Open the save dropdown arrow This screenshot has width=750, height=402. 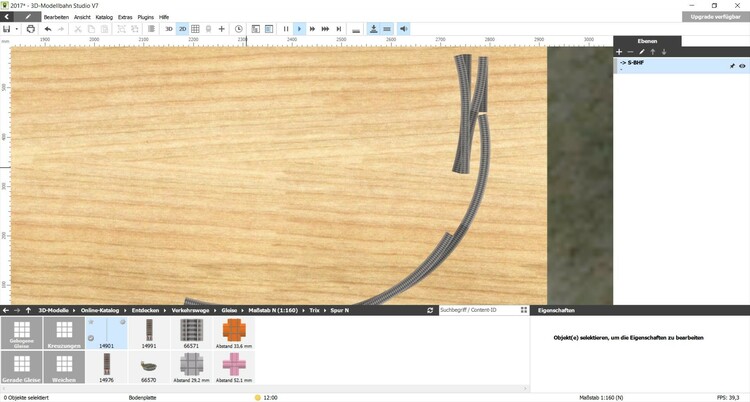click(x=17, y=29)
